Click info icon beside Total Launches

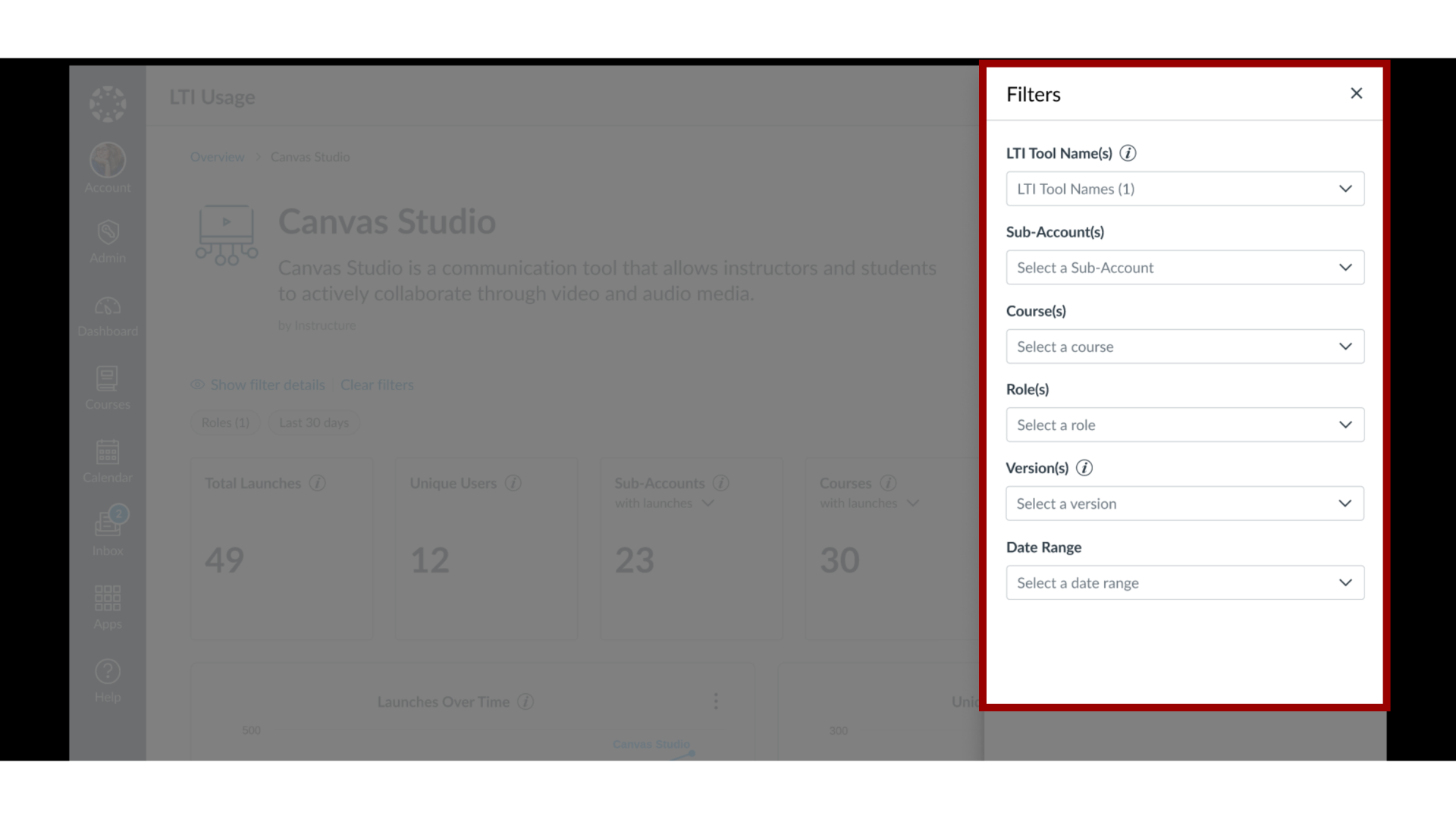tap(318, 483)
